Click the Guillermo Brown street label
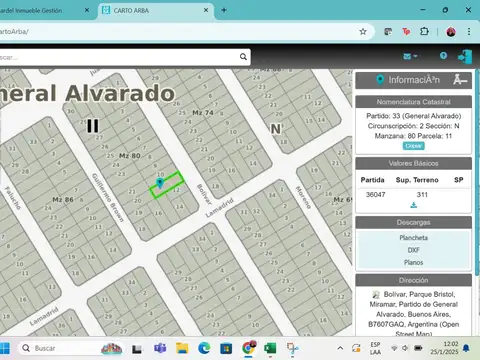The width and height of the screenshot is (480, 360). [x=108, y=197]
